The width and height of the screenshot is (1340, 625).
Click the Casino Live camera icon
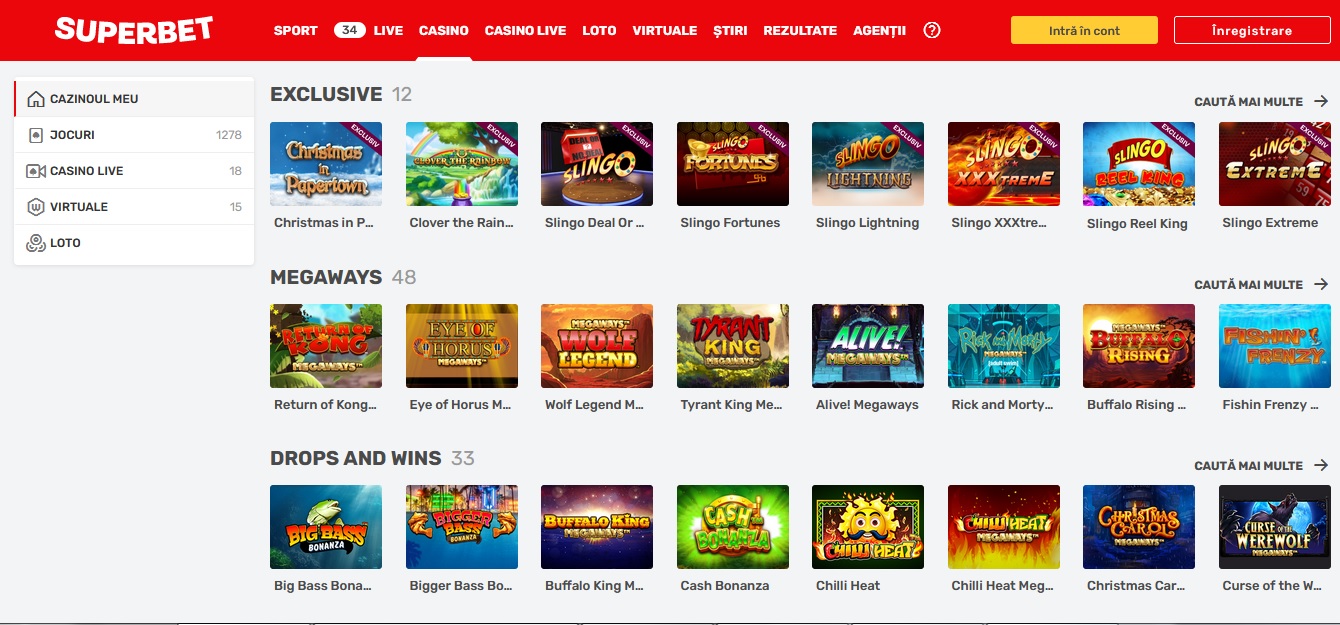(36, 171)
